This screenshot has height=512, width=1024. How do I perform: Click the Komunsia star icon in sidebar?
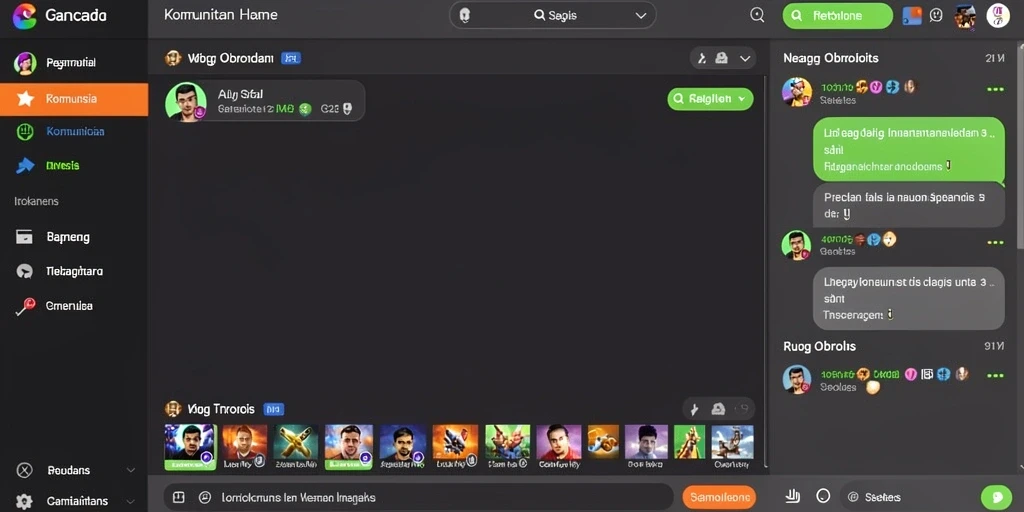click(25, 99)
